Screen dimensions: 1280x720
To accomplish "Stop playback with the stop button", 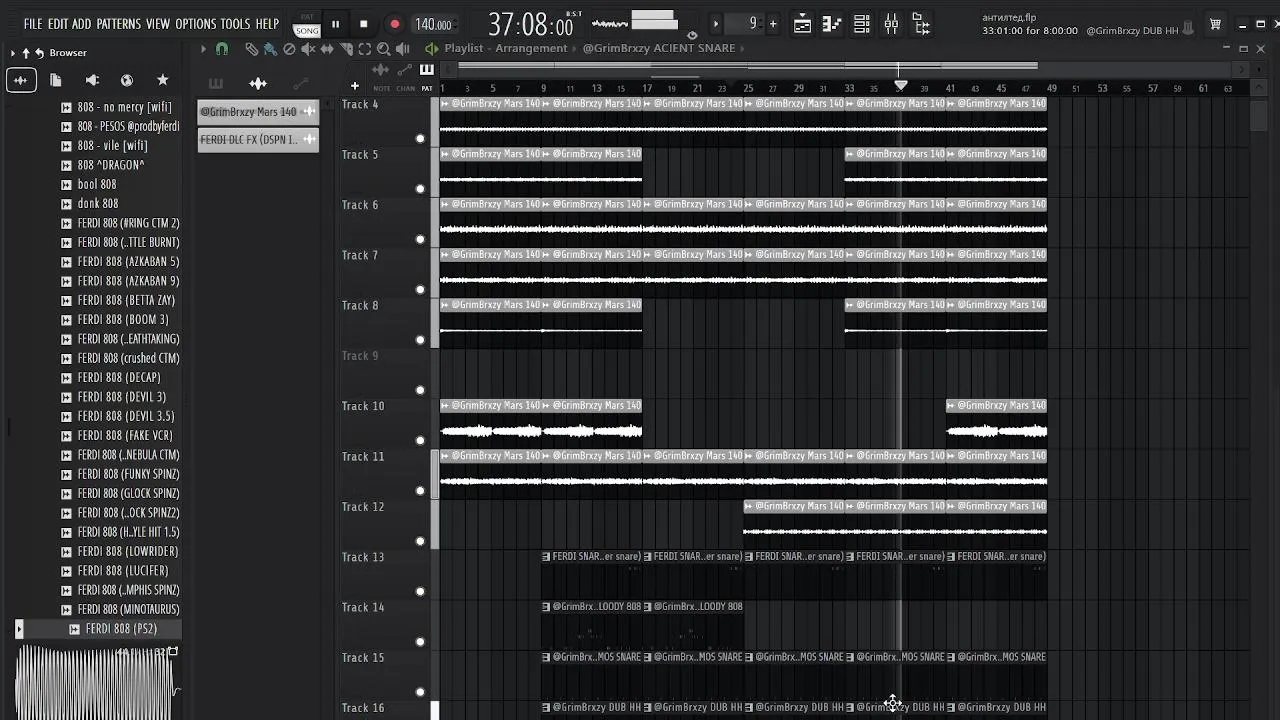I will pos(364,24).
